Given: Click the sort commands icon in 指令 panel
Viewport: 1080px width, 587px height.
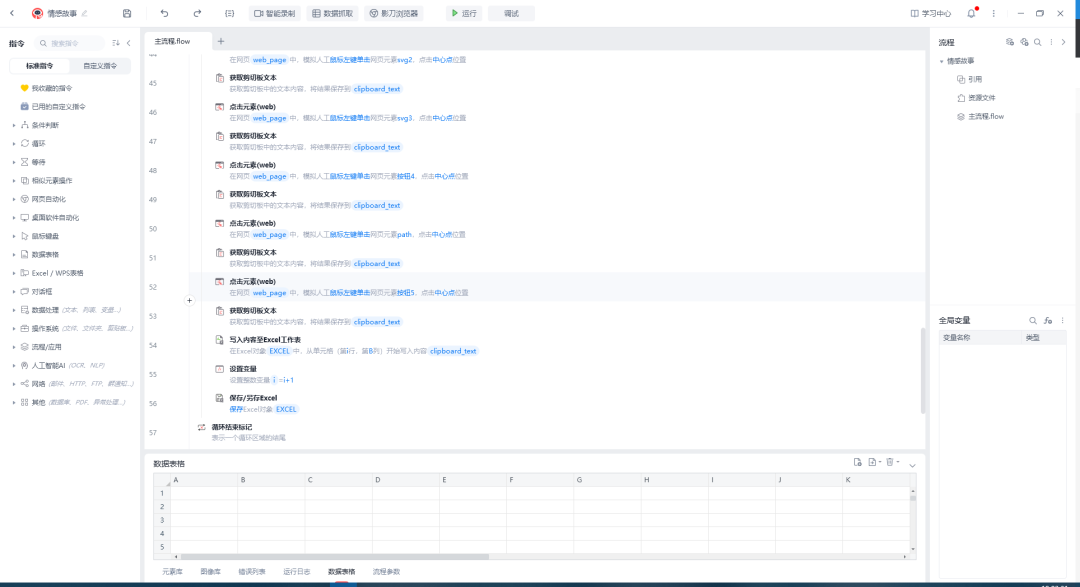Looking at the screenshot, I should 116,43.
